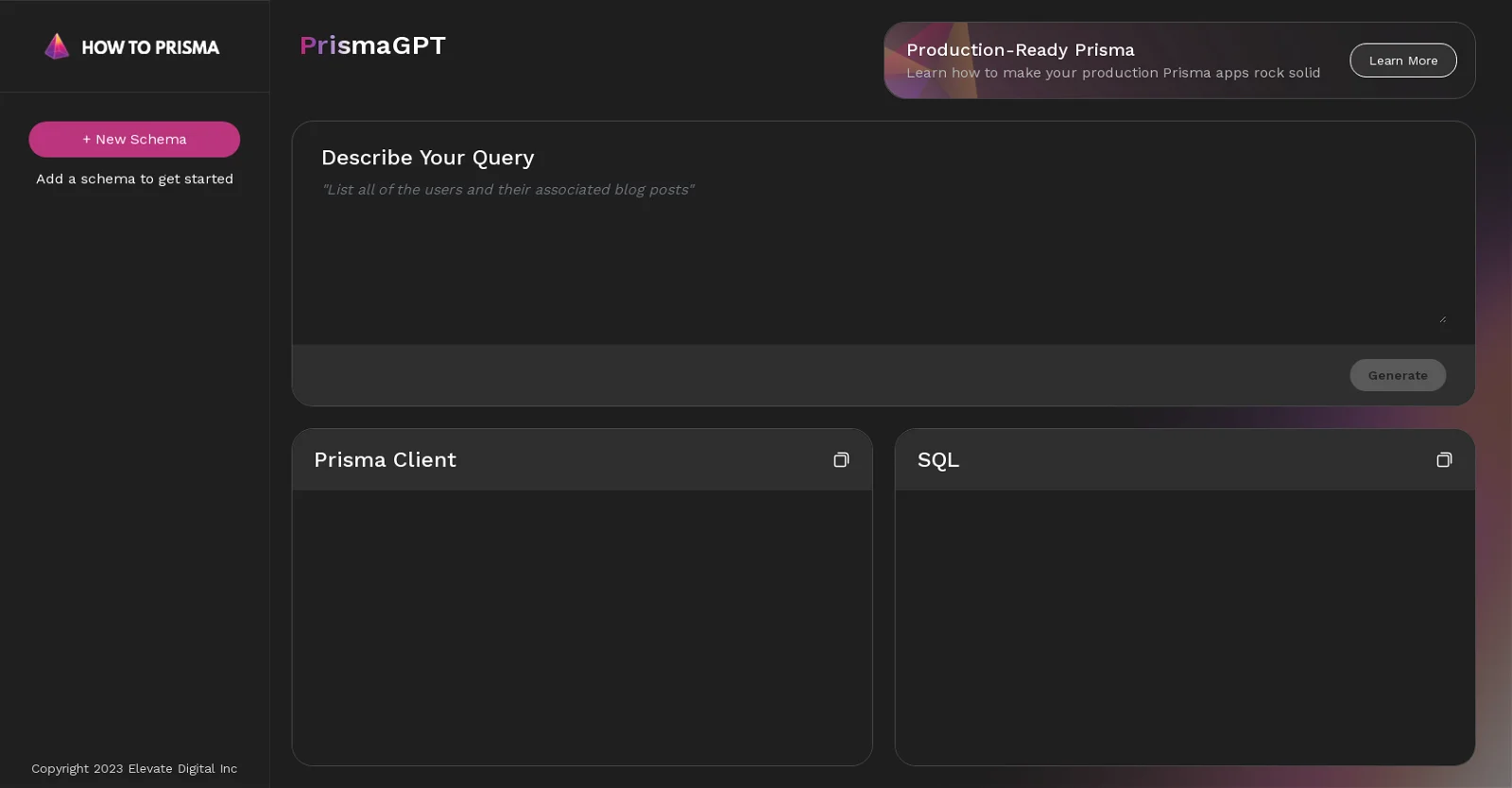
Task: Copy the Prisma Client output
Action: [x=840, y=460]
